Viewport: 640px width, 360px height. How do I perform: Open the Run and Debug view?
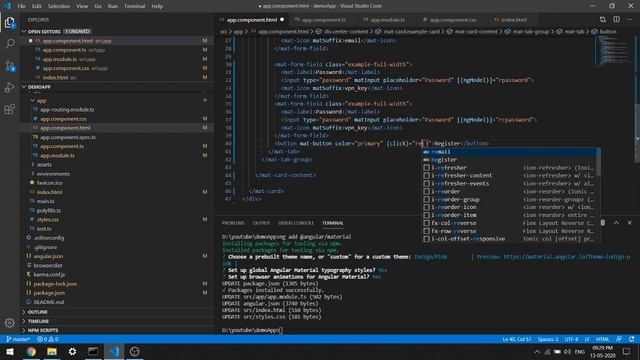[x=9, y=87]
